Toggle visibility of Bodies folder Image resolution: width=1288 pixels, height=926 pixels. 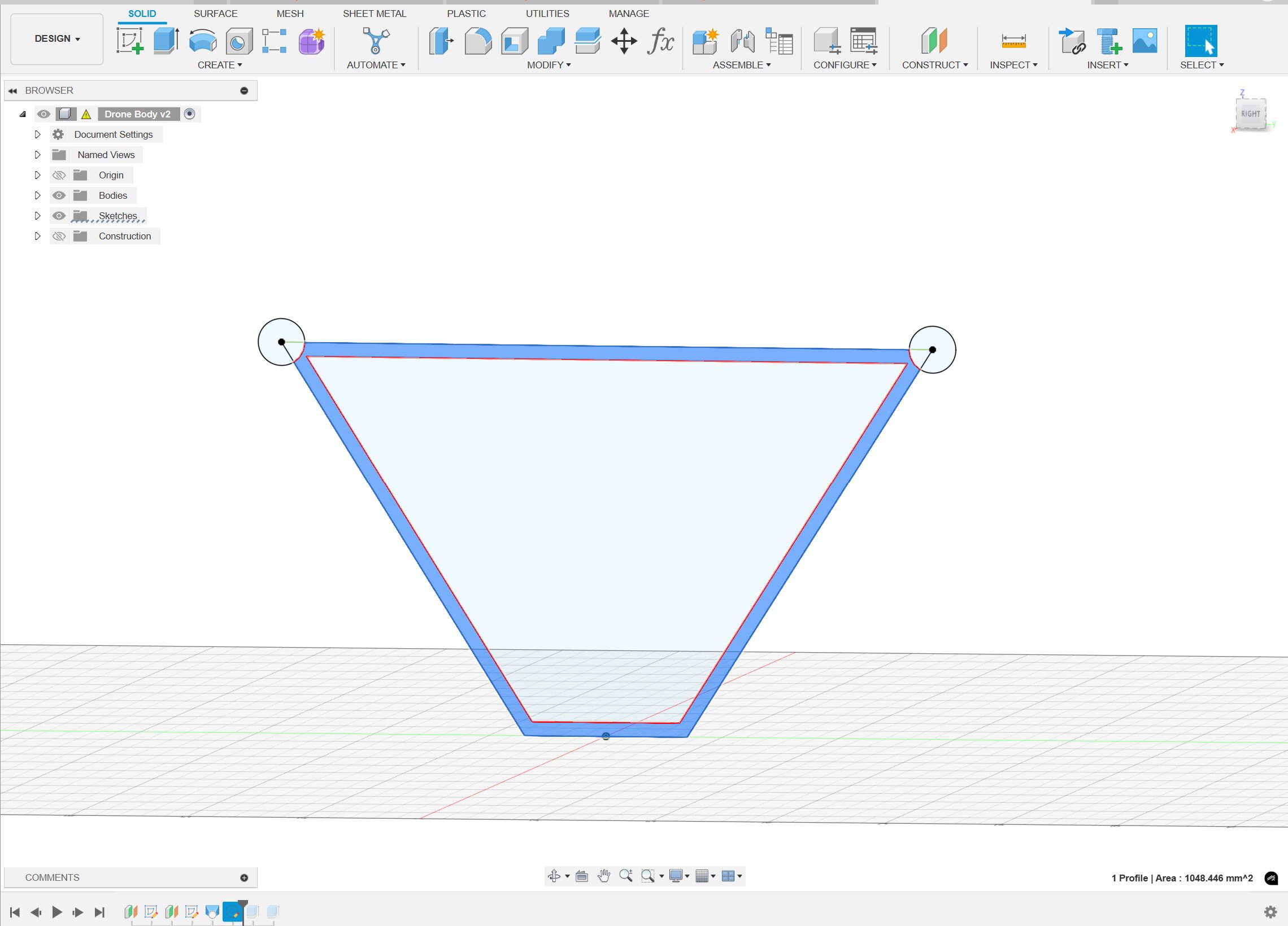point(59,195)
